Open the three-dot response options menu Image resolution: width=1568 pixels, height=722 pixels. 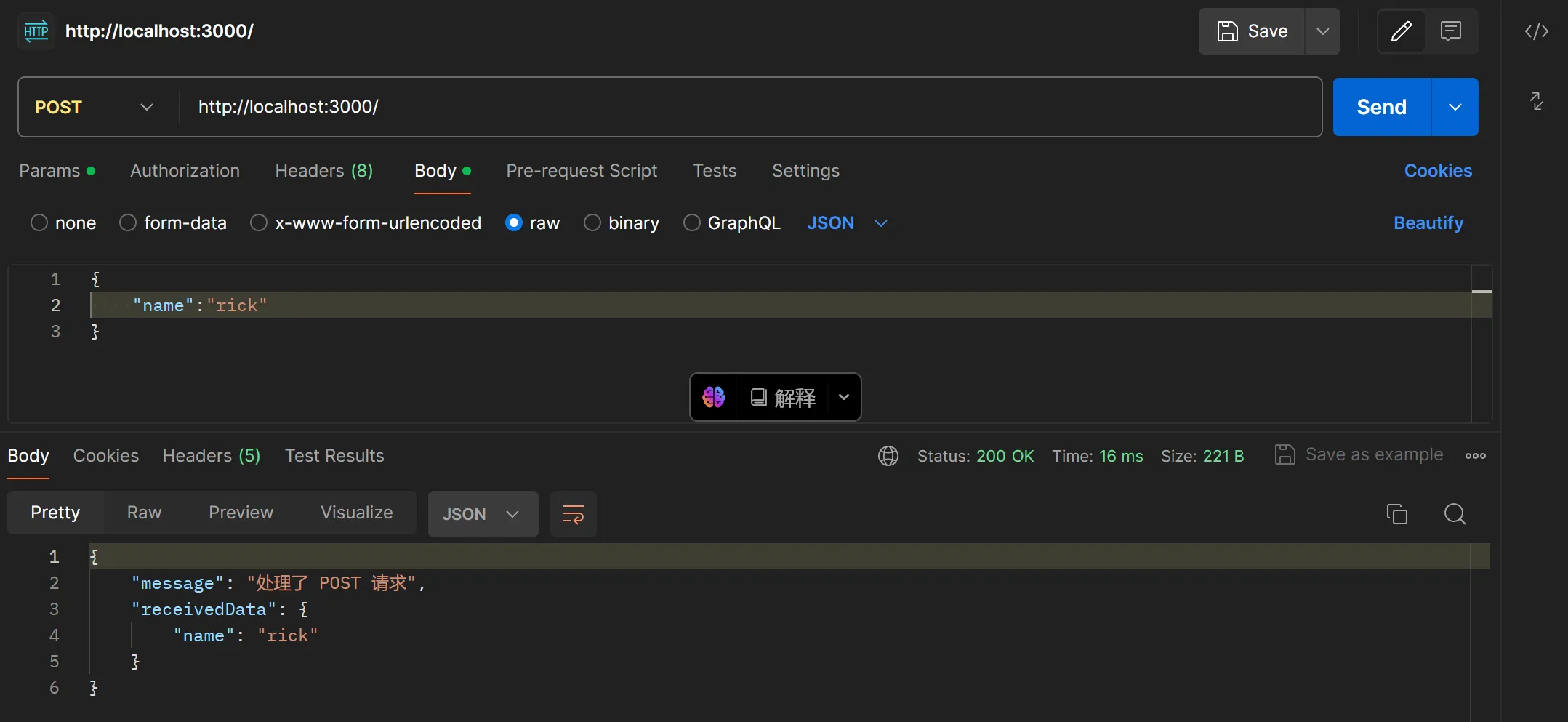[x=1475, y=456]
